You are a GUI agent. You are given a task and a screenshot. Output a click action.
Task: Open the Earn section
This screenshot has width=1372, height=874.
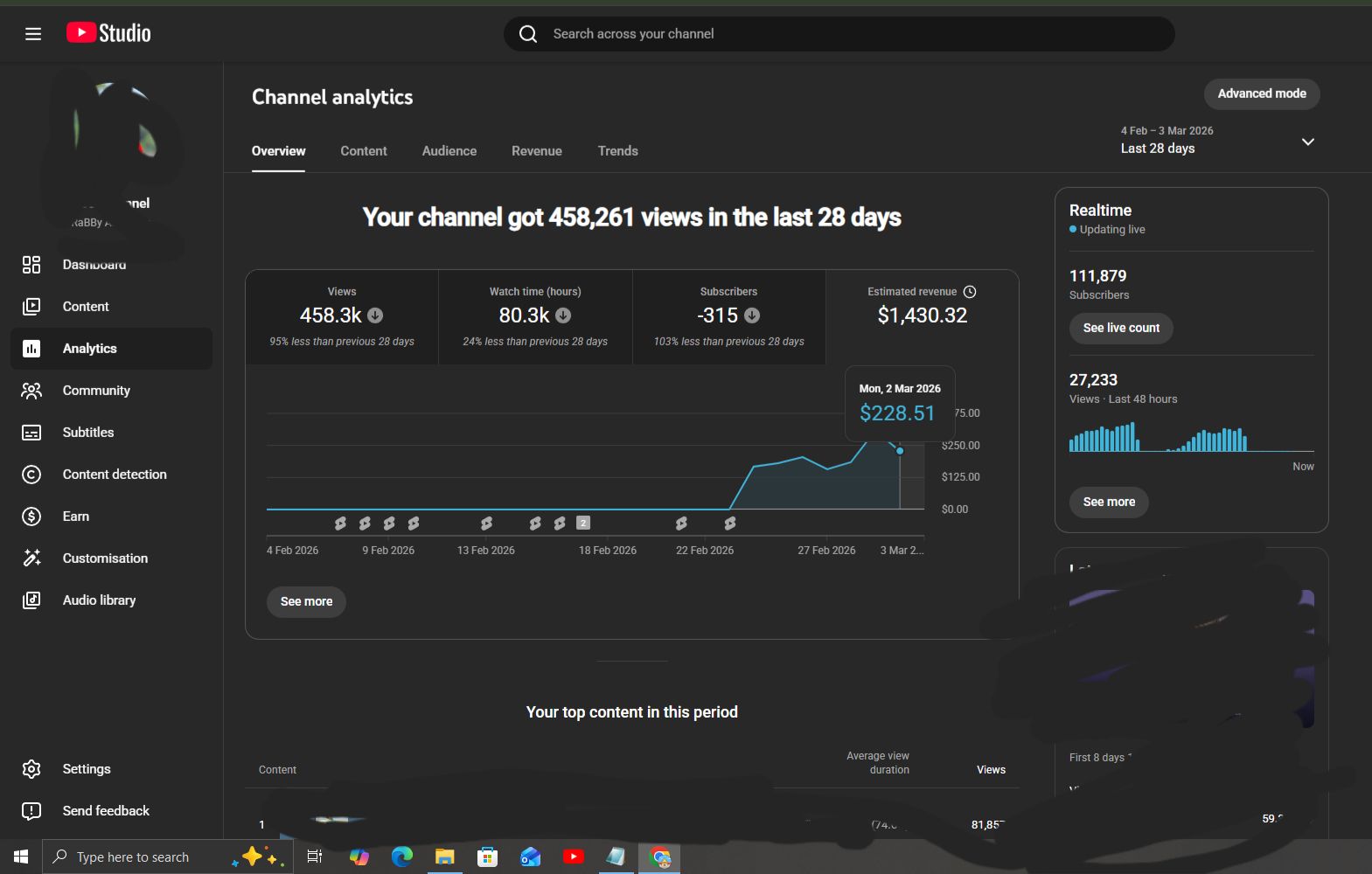tap(75, 517)
